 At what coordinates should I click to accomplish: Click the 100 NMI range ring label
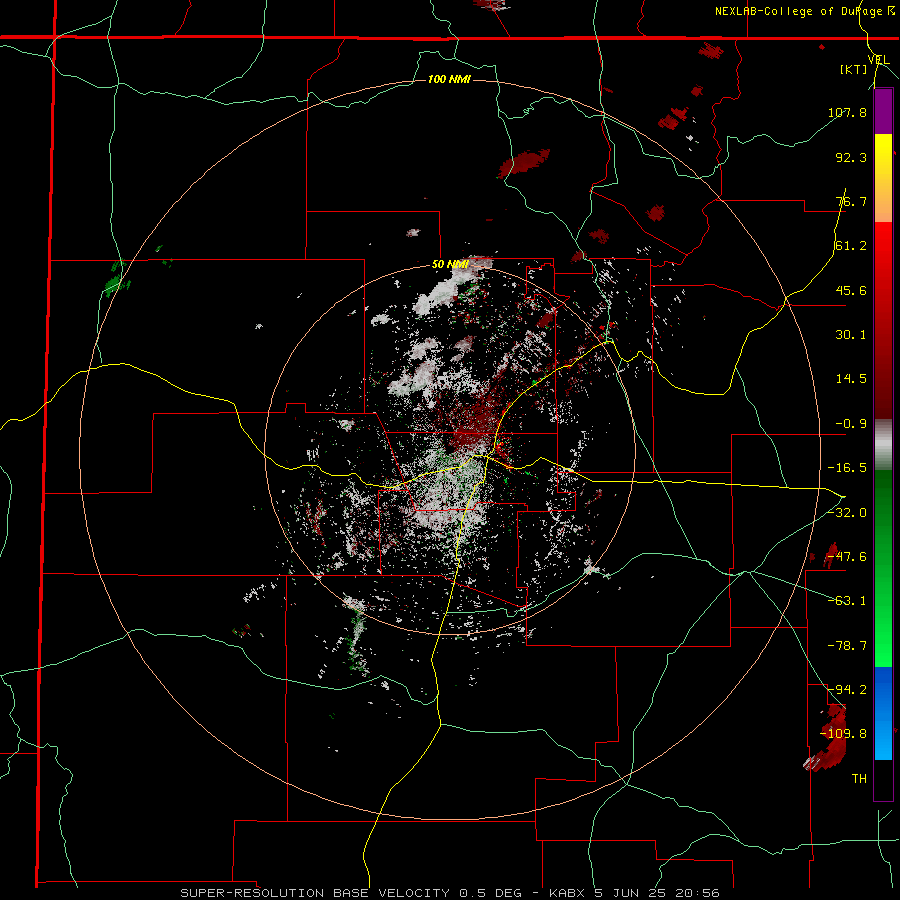(449, 79)
